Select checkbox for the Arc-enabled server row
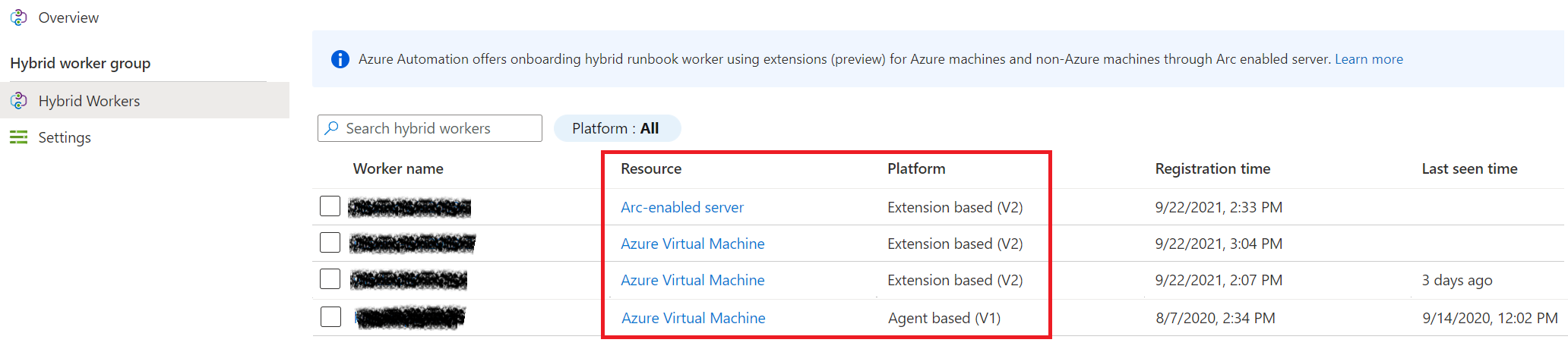The width and height of the screenshot is (1568, 349). click(330, 206)
